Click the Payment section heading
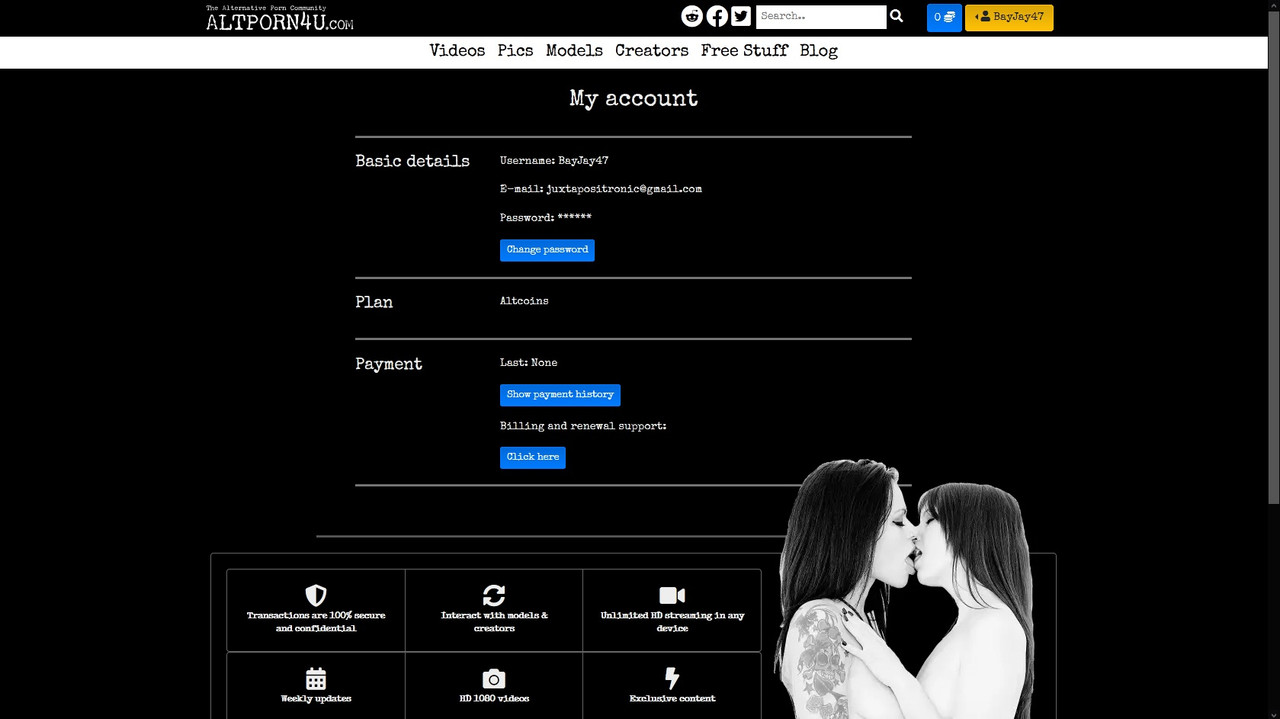The image size is (1280, 719). pos(389,365)
